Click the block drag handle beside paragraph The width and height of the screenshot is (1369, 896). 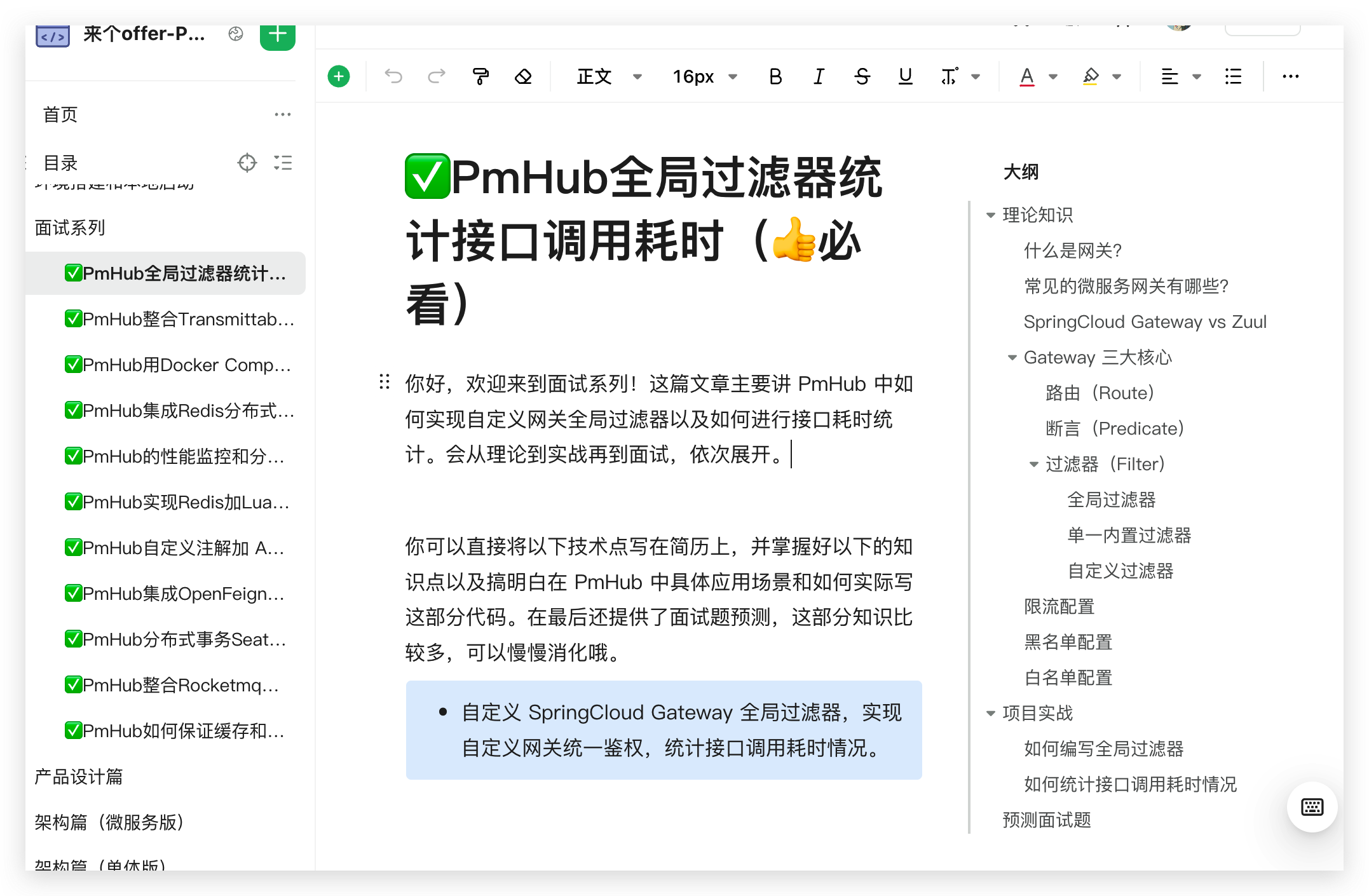pyautogui.click(x=384, y=382)
